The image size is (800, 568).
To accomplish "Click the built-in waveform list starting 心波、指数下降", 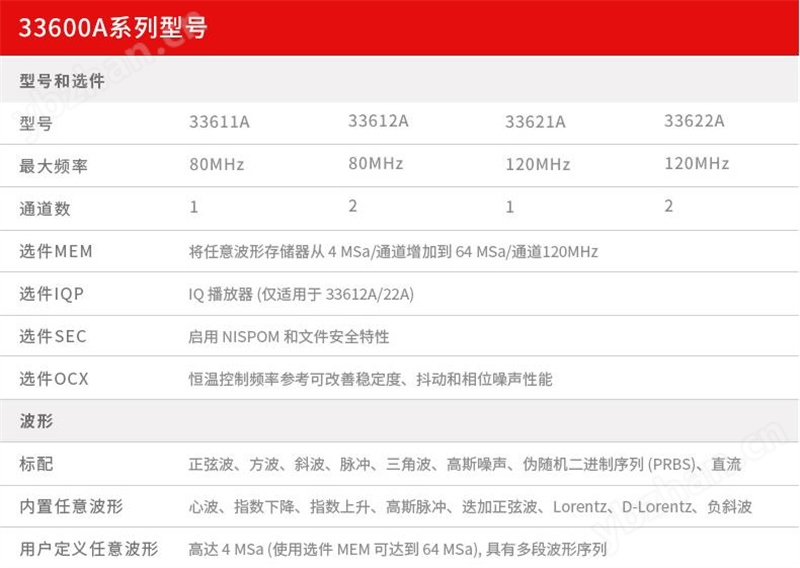I will (470, 507).
